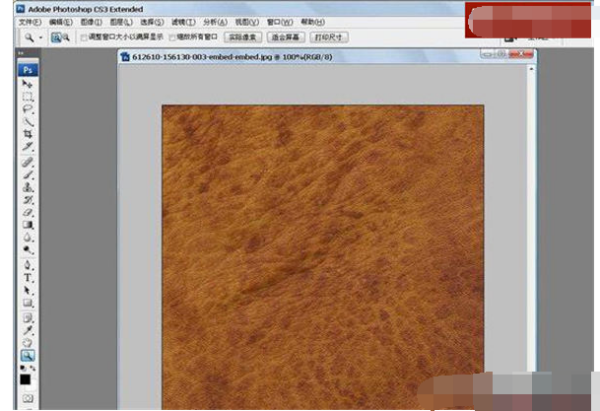
Task: Click the document window title bar
Action: (327, 57)
